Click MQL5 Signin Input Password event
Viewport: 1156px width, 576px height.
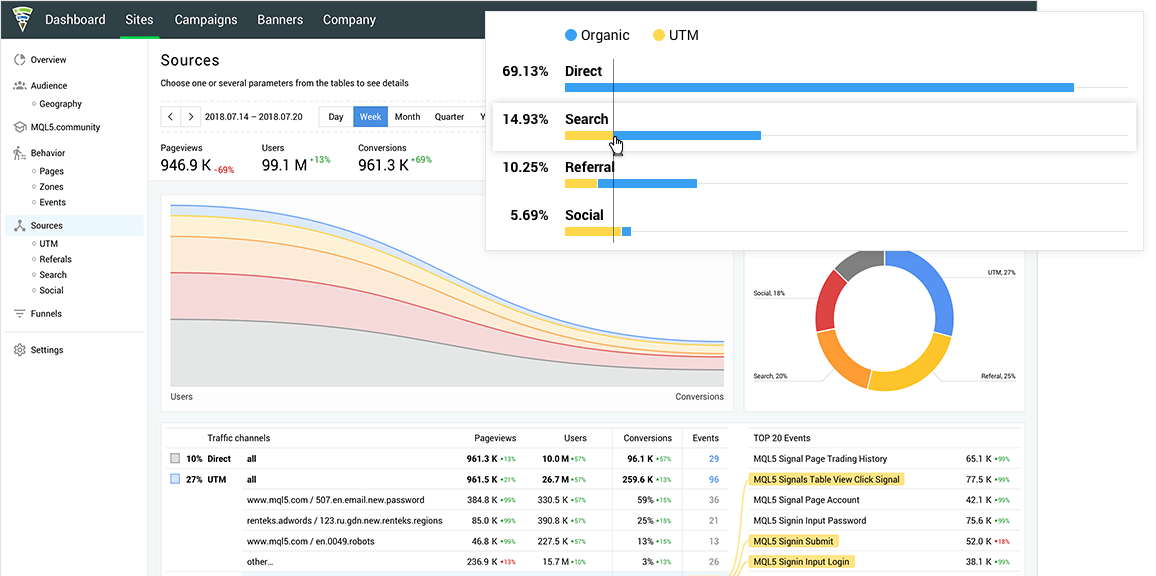click(809, 521)
